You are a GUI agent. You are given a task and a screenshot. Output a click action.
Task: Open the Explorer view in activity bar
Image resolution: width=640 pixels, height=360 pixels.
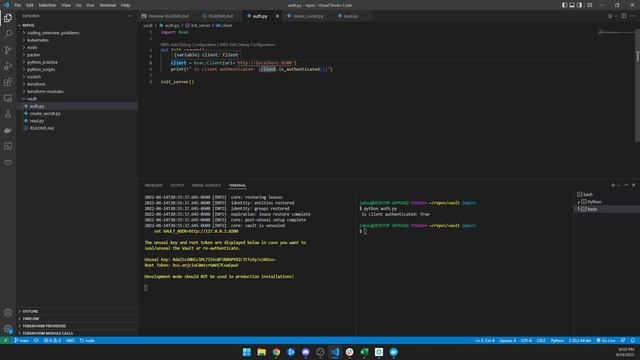[x=8, y=18]
